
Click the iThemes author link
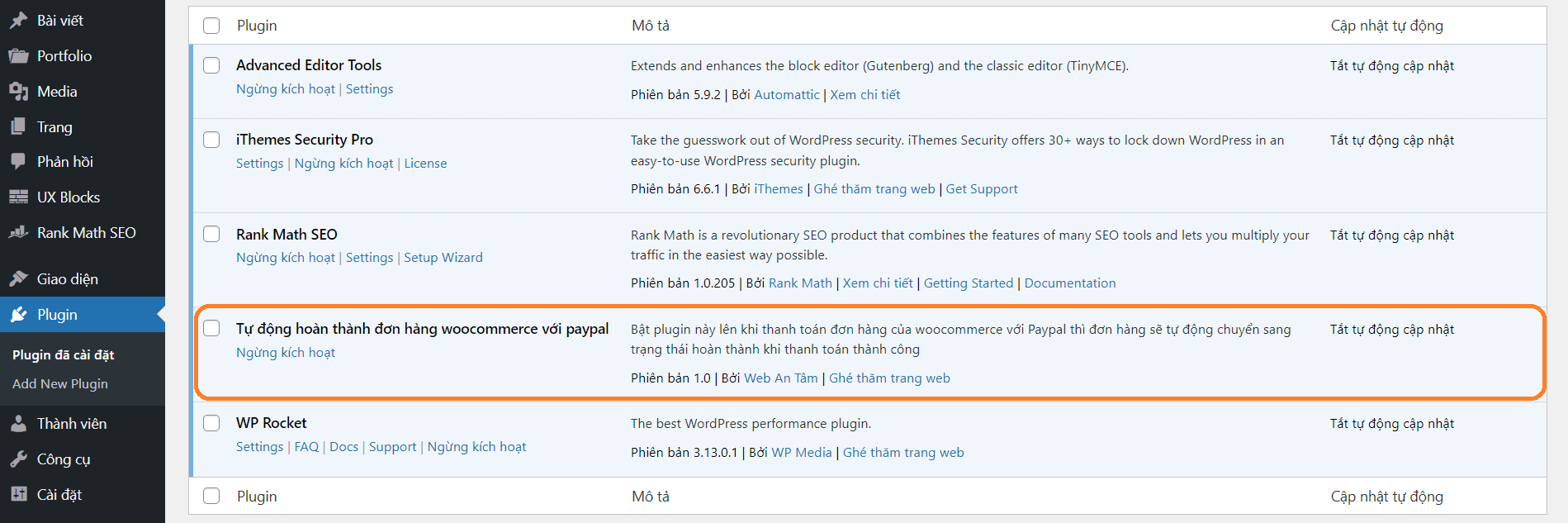(x=779, y=189)
